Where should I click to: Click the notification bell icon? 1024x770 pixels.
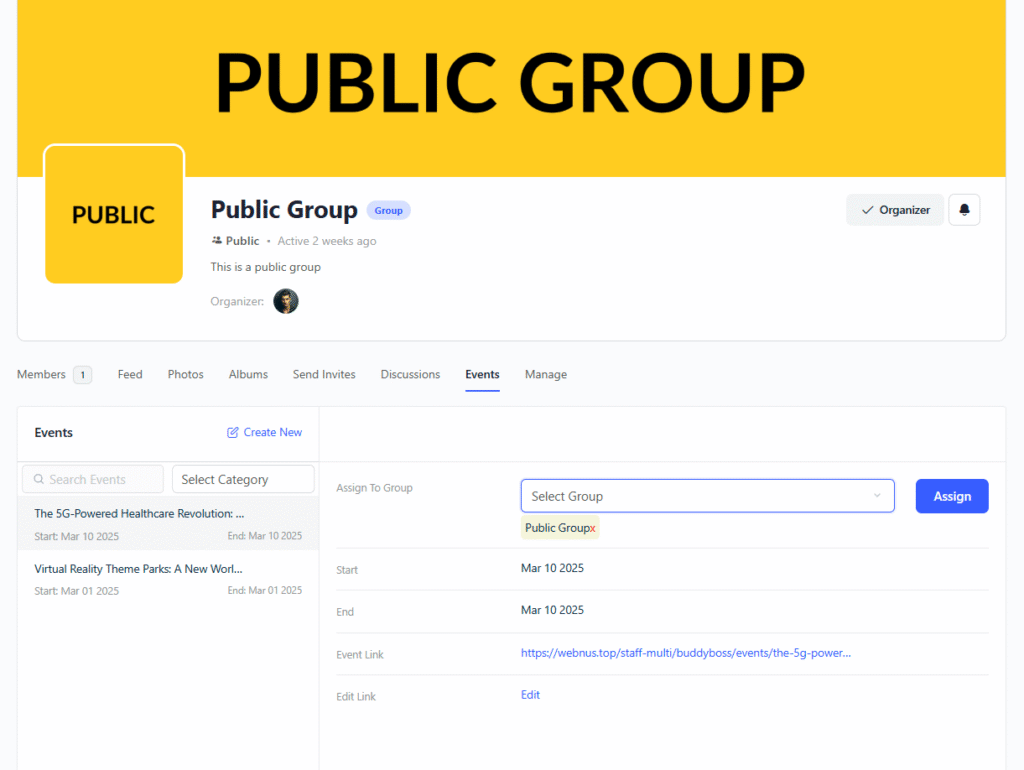[x=964, y=210]
